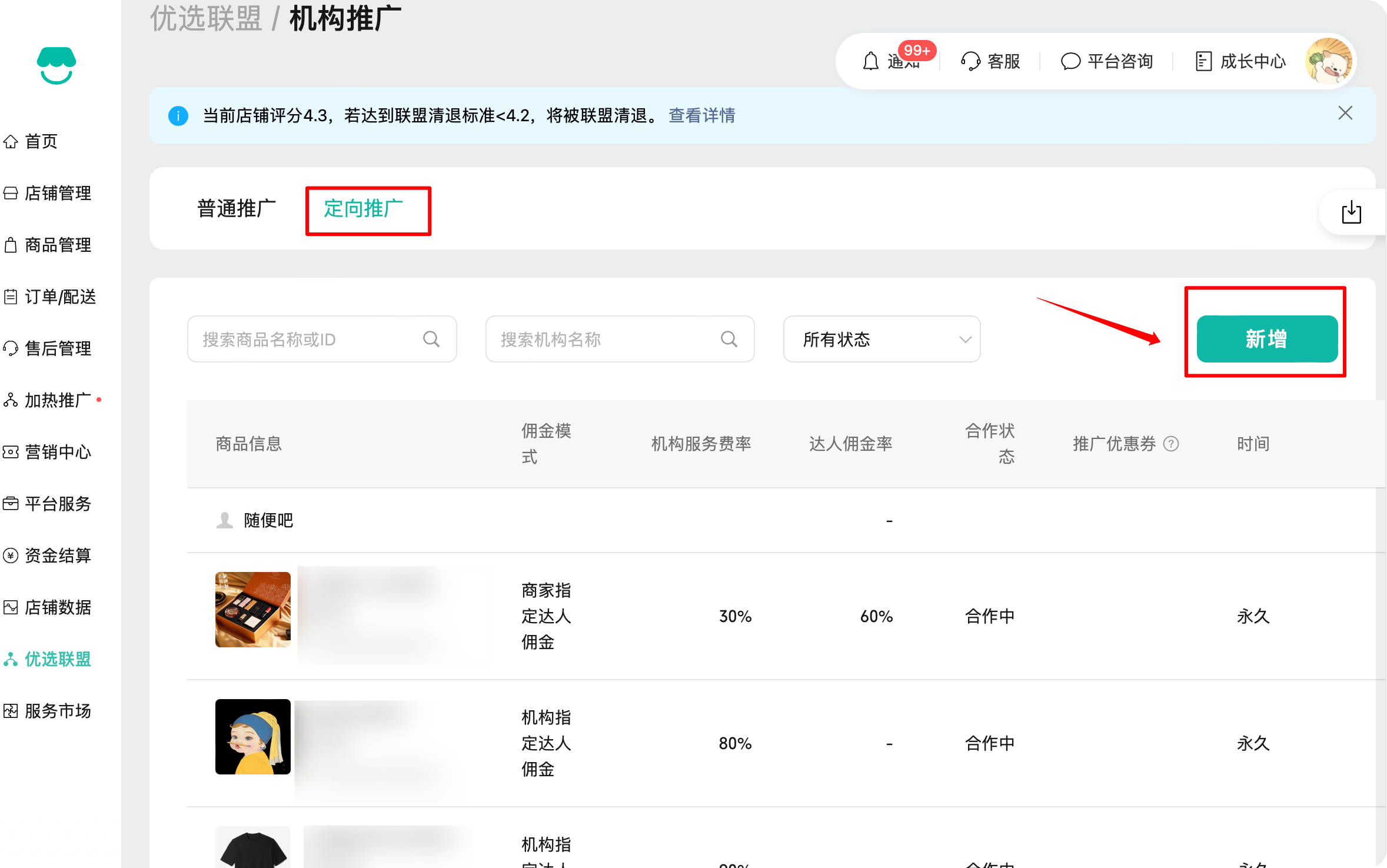
Task: Open customer service headset icon
Action: click(970, 61)
